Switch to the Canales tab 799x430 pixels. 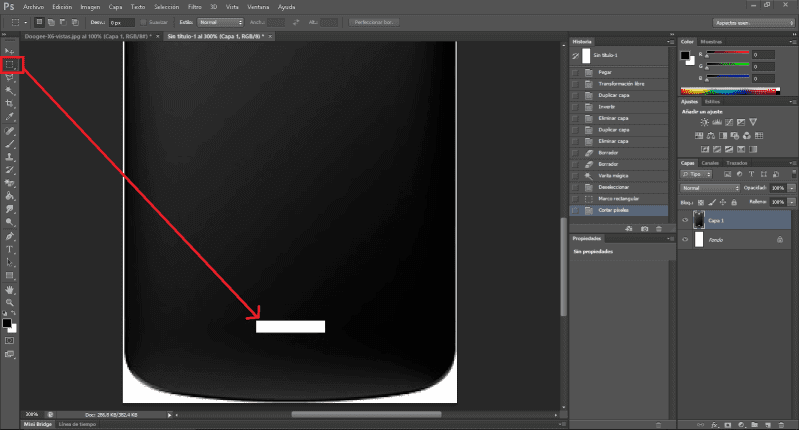(710, 163)
